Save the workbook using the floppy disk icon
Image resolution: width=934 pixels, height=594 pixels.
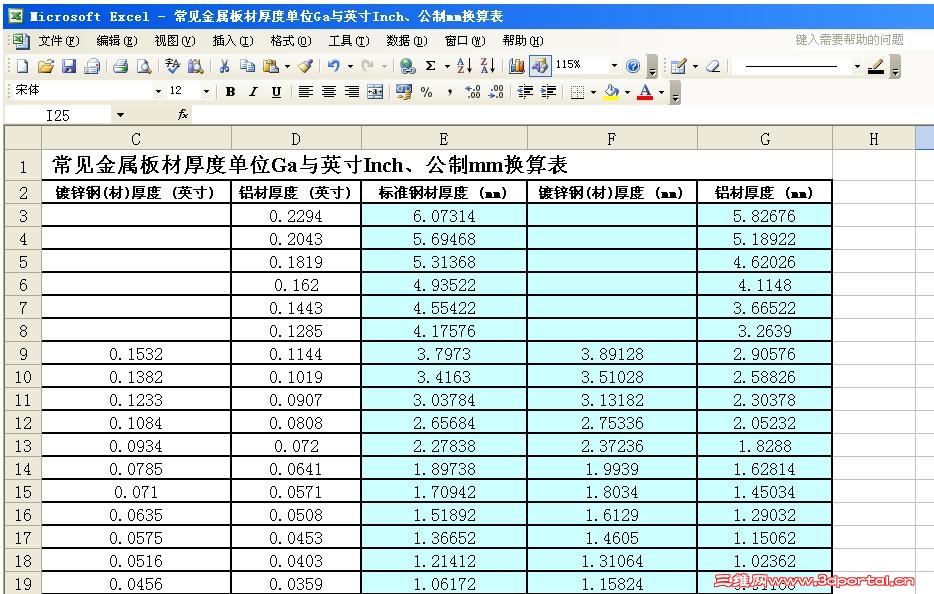click(x=69, y=66)
